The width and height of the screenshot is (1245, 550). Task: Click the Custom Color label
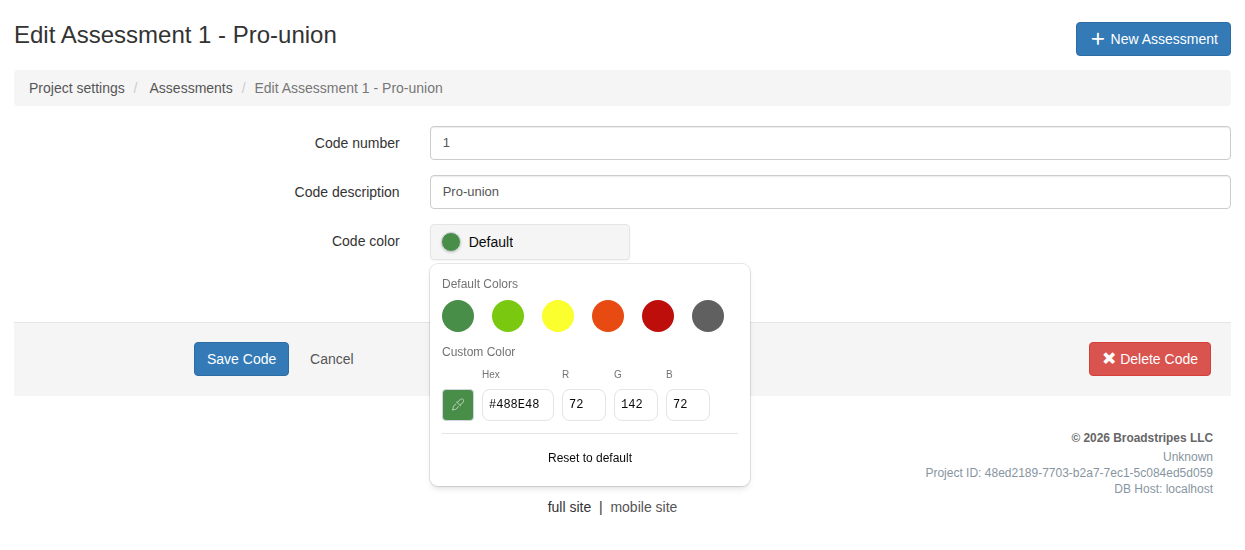479,352
